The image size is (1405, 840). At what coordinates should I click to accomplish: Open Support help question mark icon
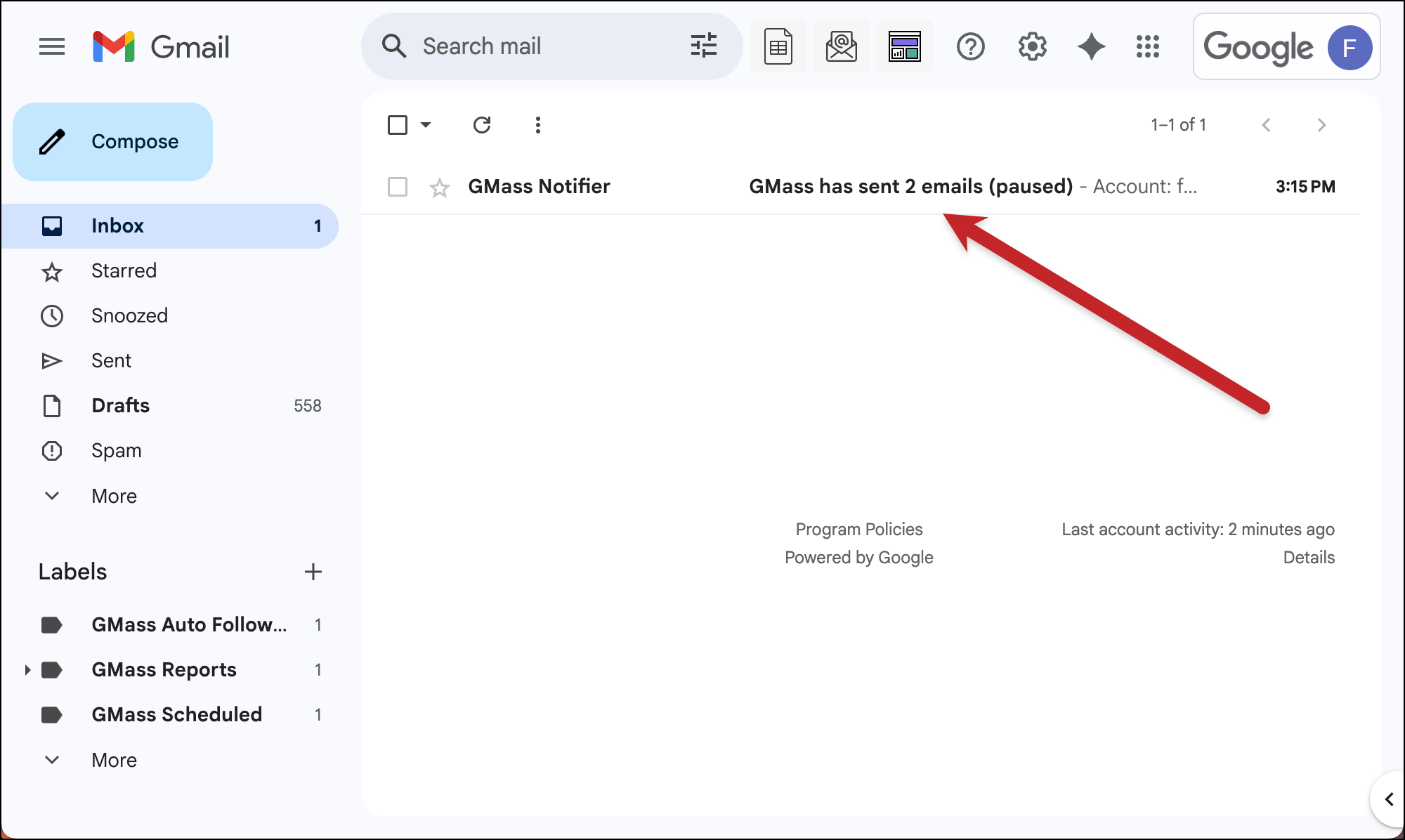click(970, 47)
